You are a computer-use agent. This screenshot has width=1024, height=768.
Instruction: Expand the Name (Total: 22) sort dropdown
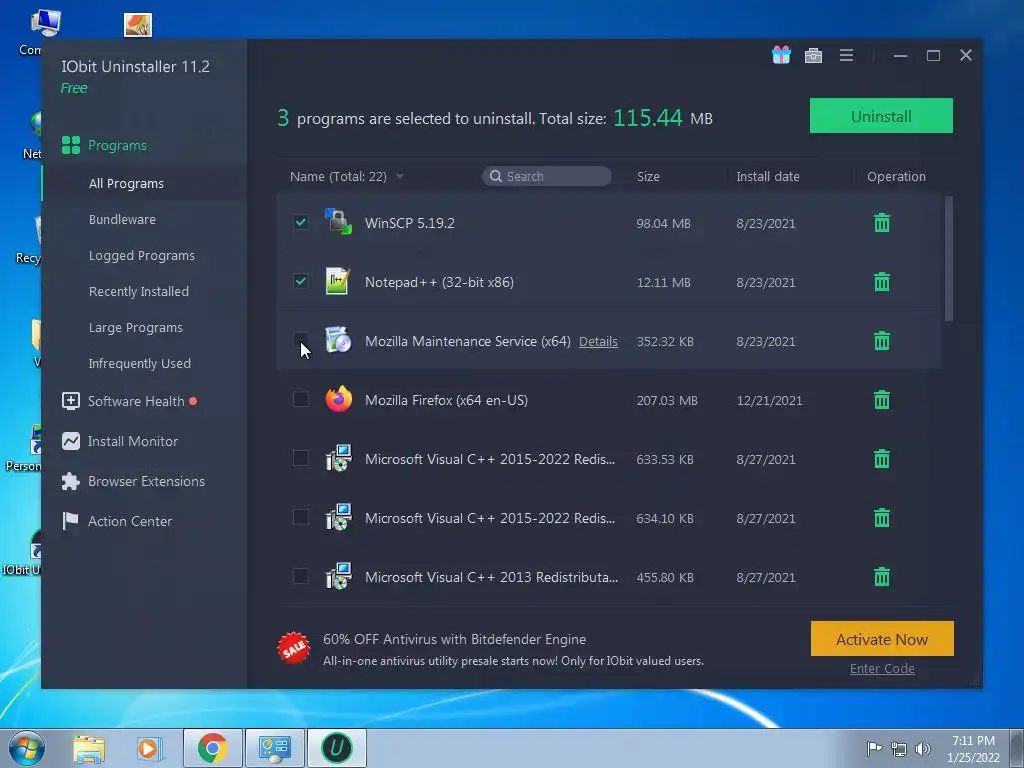(x=400, y=177)
